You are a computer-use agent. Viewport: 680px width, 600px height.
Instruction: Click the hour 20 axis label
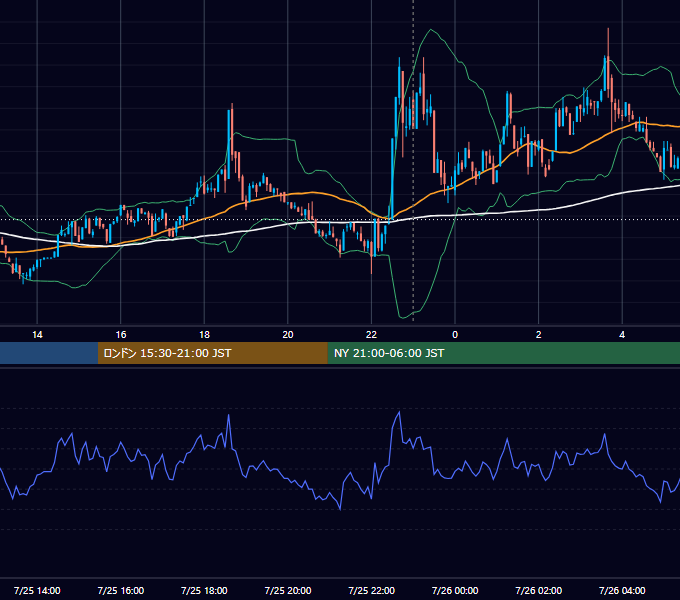click(x=288, y=335)
